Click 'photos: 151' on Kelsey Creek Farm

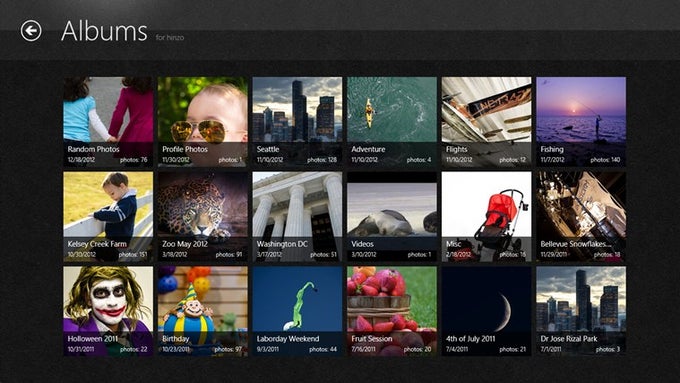(133, 254)
